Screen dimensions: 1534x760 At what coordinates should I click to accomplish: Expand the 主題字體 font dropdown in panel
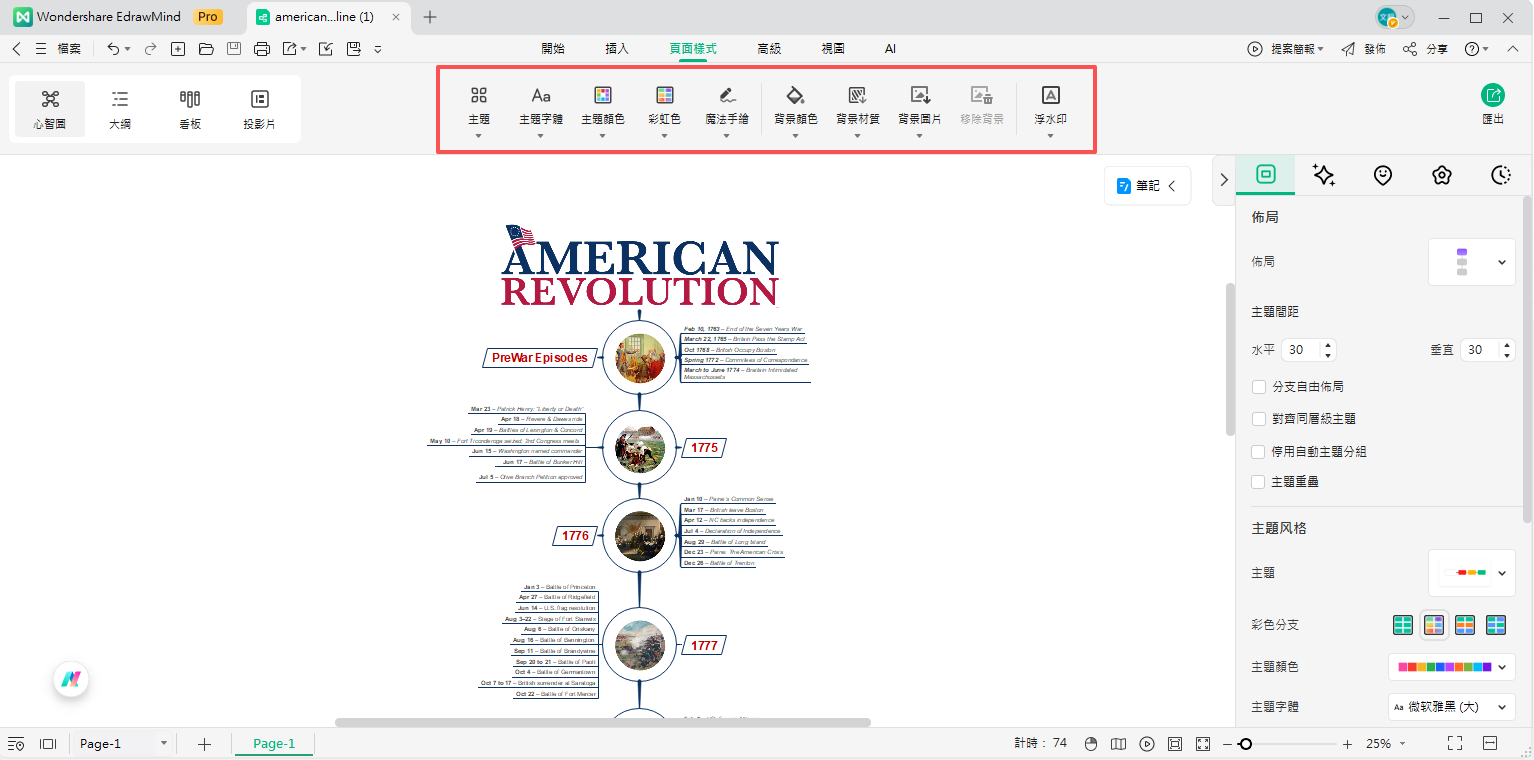[x=1451, y=707]
